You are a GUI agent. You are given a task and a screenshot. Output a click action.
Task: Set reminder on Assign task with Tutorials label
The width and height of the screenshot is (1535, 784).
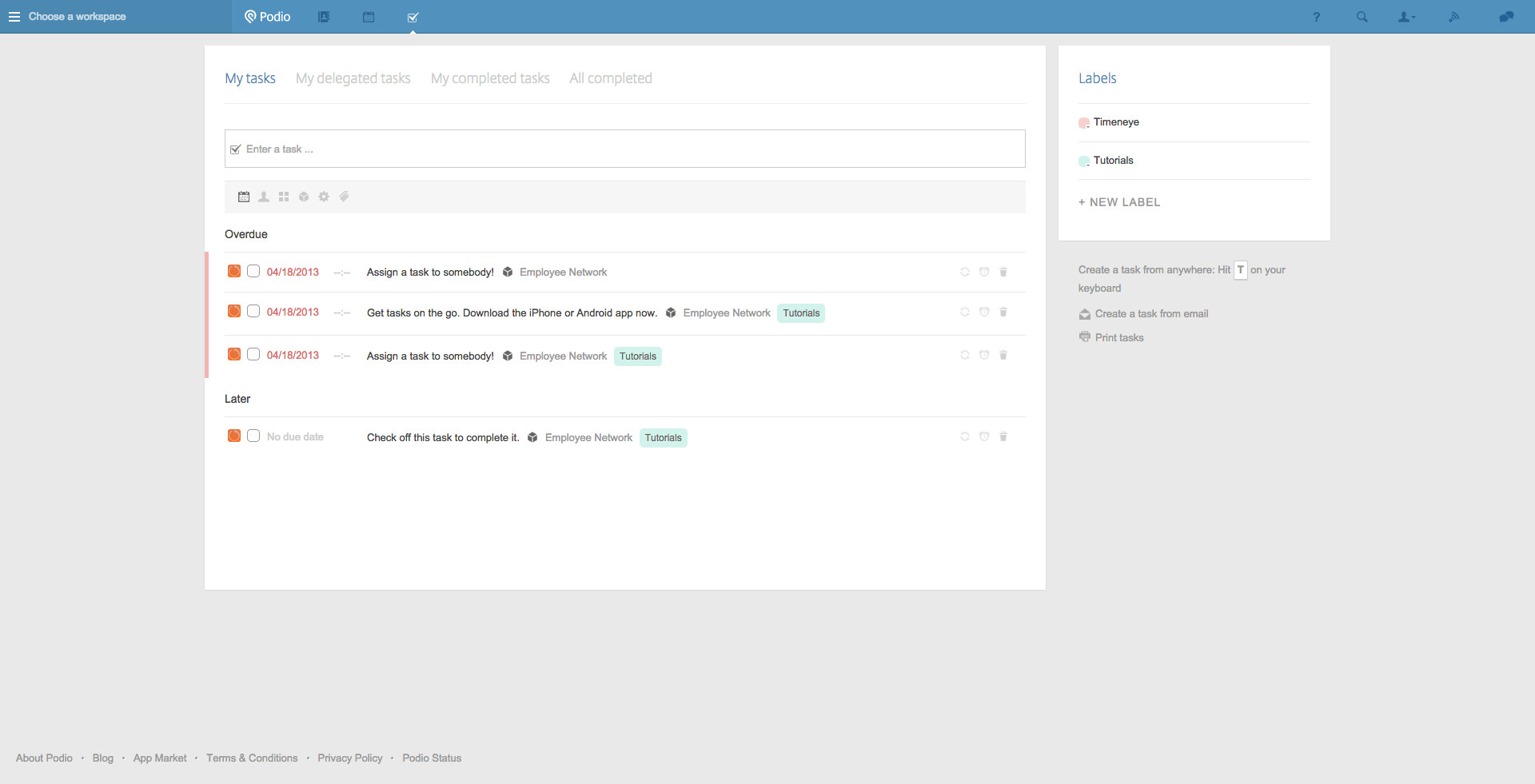point(984,355)
